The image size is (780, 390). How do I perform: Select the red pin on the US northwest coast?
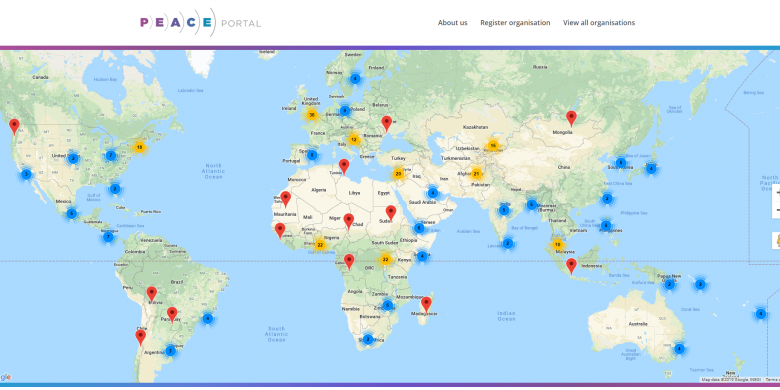14,127
